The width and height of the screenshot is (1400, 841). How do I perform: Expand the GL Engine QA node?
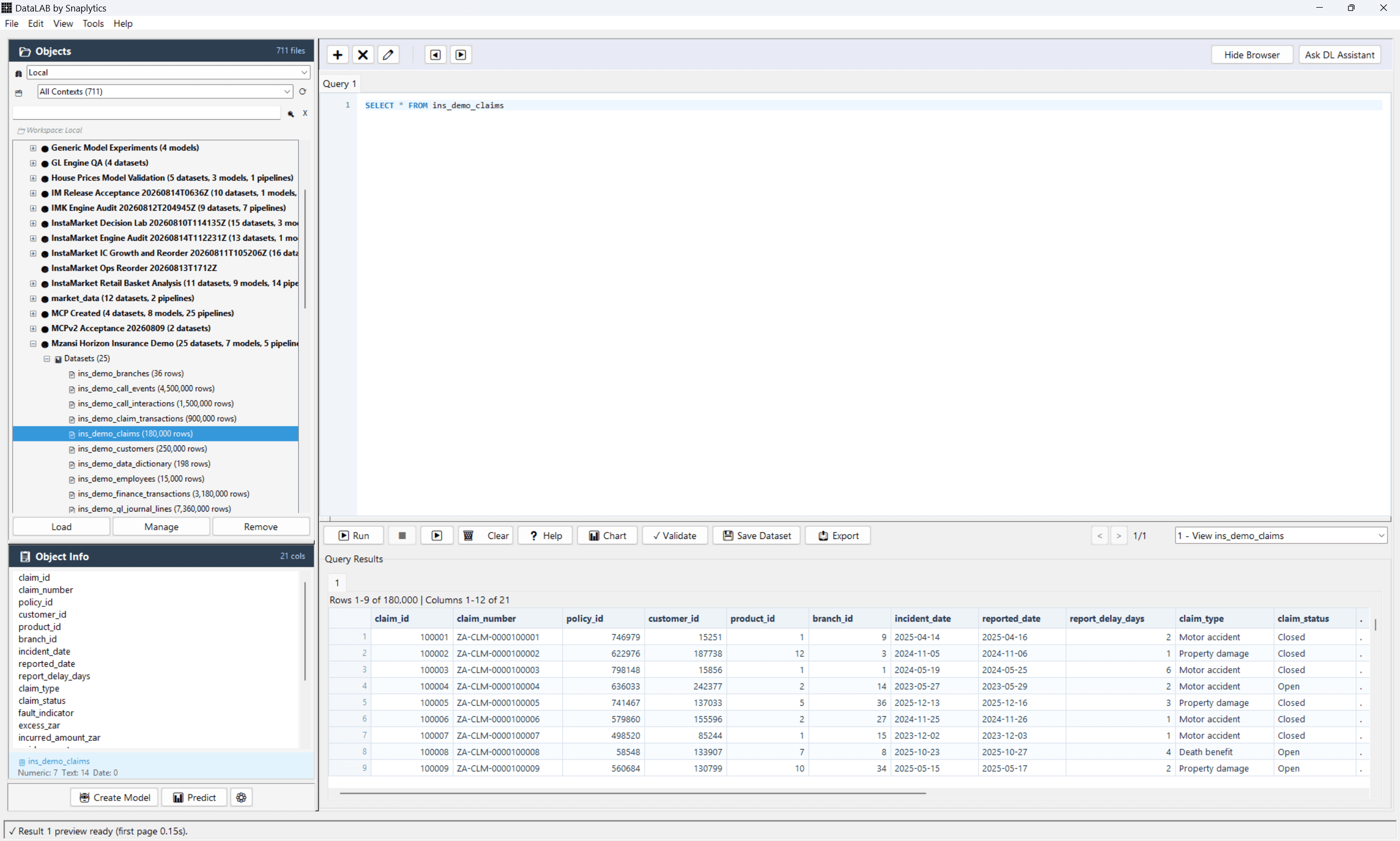[x=33, y=163]
